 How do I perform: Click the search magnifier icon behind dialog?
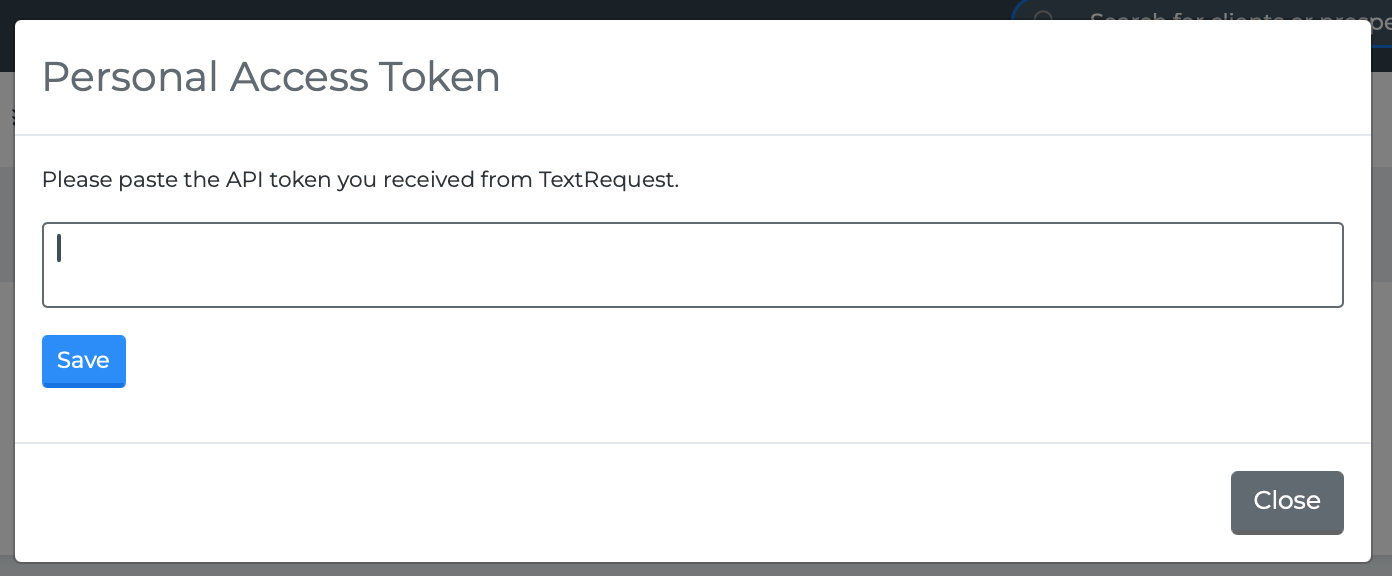(1044, 18)
